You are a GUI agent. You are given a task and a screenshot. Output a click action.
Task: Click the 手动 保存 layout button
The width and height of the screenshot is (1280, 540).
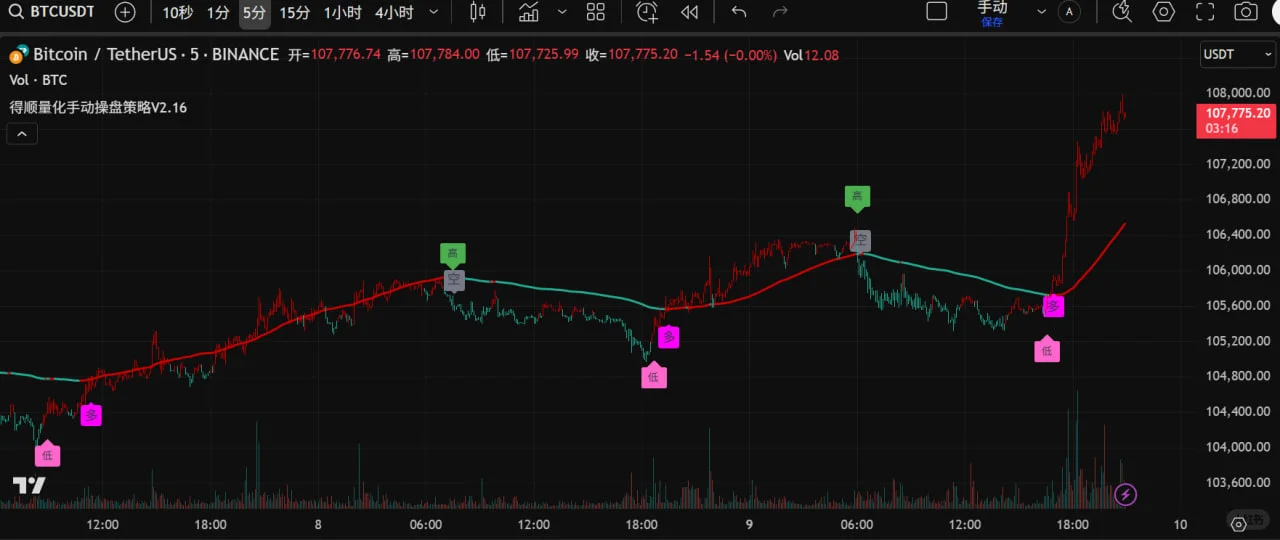[x=992, y=13]
